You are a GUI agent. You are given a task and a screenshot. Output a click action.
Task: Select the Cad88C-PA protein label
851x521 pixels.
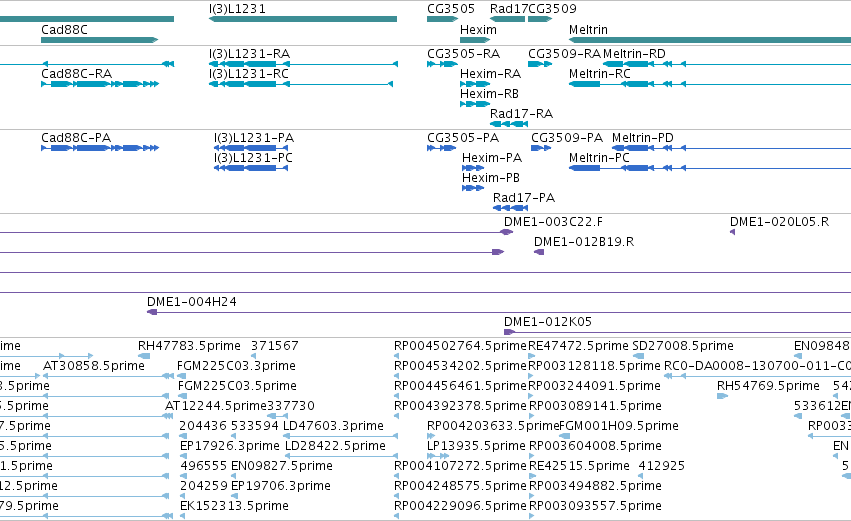(x=76, y=138)
